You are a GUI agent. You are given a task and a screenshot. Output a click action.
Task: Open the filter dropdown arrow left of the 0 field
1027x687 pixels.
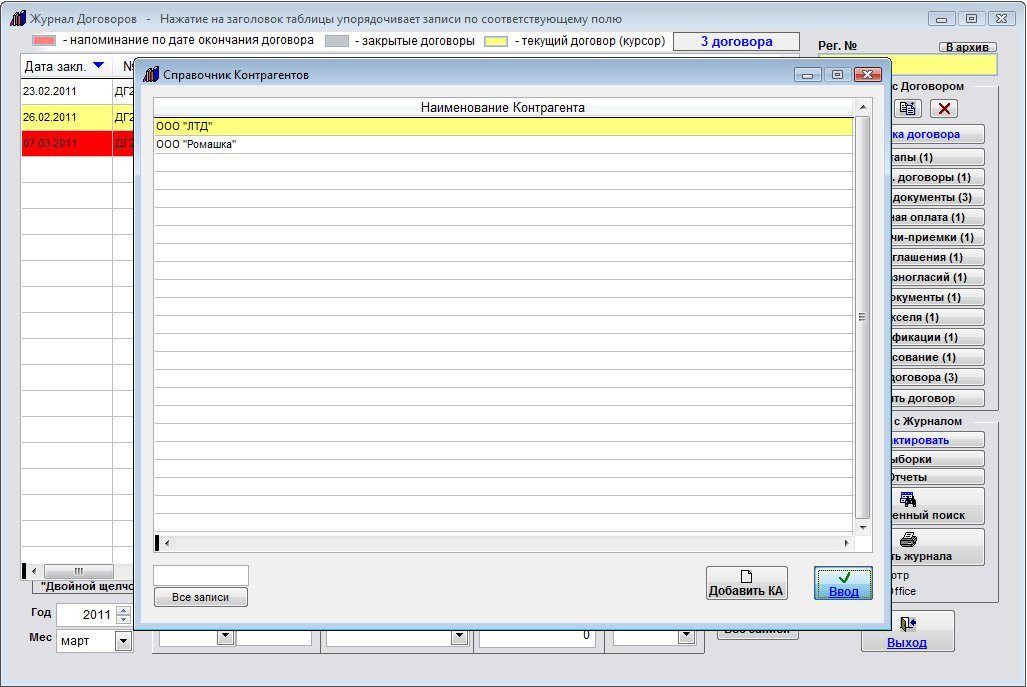pos(458,636)
